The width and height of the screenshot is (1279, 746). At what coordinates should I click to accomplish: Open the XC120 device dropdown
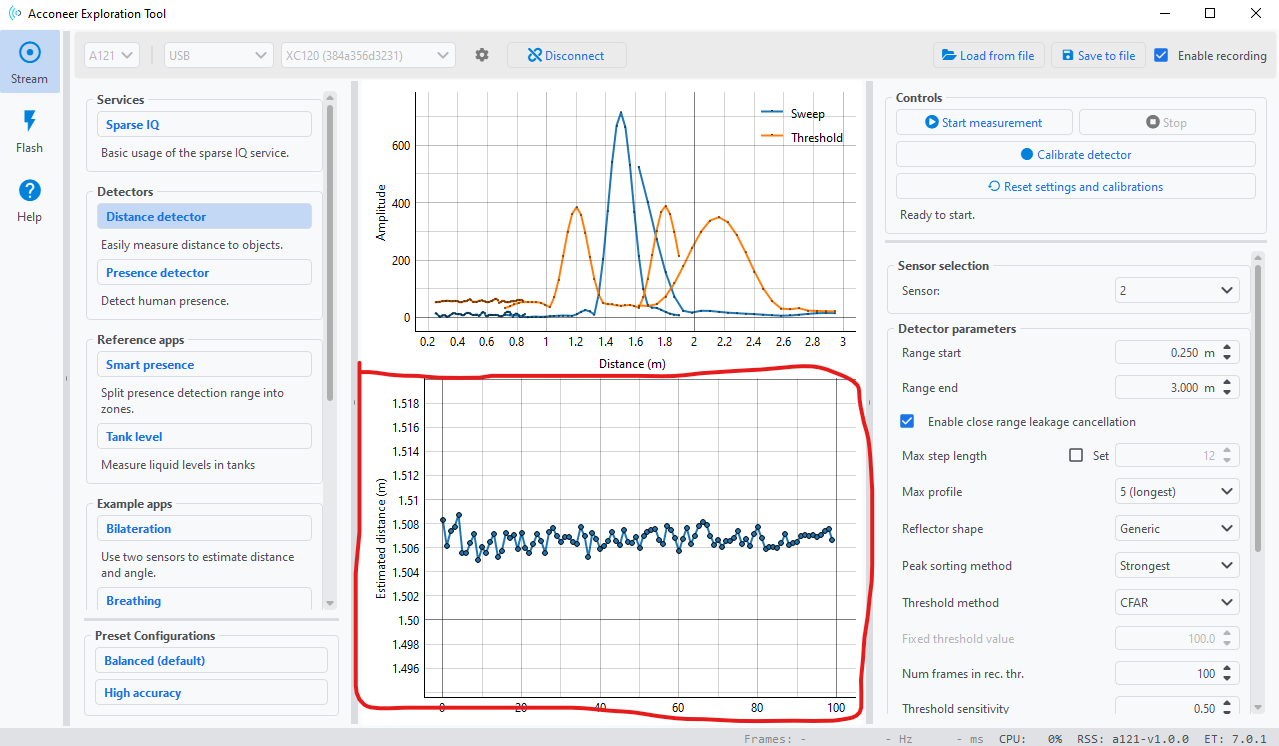pyautogui.click(x=368, y=55)
